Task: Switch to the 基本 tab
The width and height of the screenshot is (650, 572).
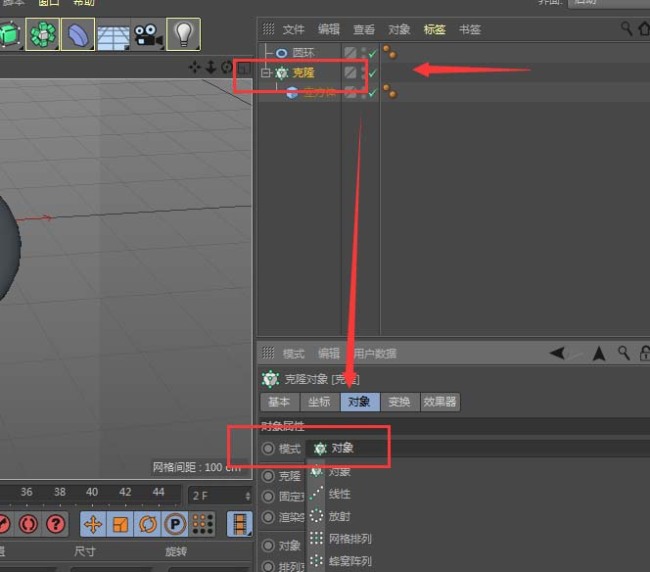Action: pos(279,402)
